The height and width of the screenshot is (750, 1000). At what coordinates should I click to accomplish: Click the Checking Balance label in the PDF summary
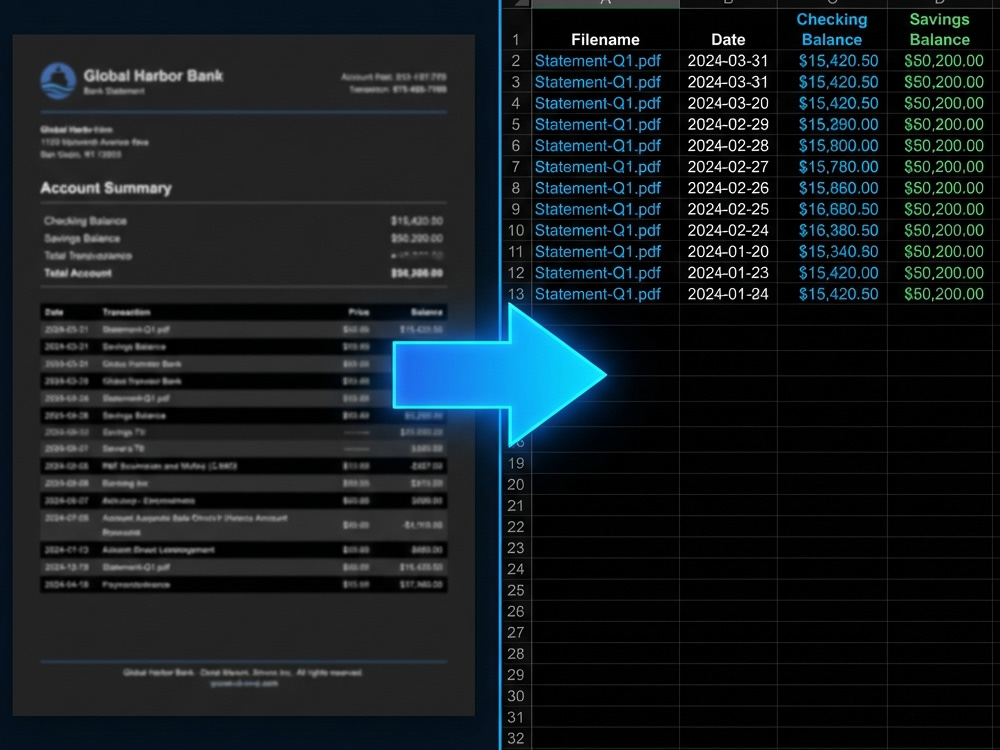(x=85, y=221)
